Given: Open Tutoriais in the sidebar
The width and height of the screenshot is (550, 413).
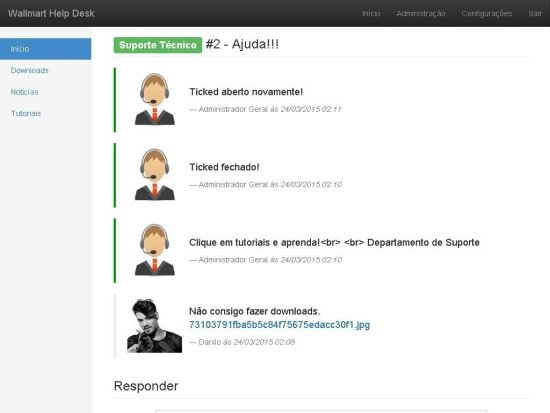Looking at the screenshot, I should (x=26, y=113).
